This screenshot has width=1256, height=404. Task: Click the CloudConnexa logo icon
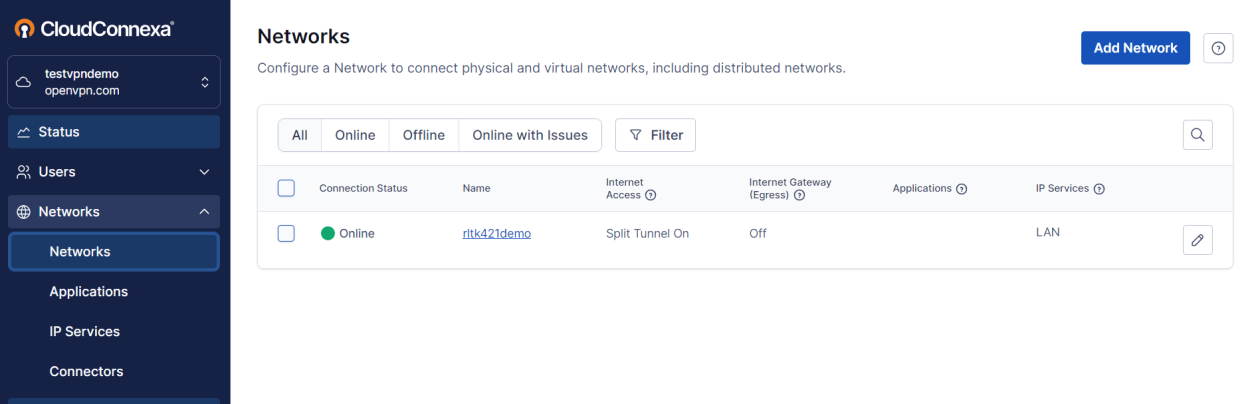pyautogui.click(x=24, y=29)
